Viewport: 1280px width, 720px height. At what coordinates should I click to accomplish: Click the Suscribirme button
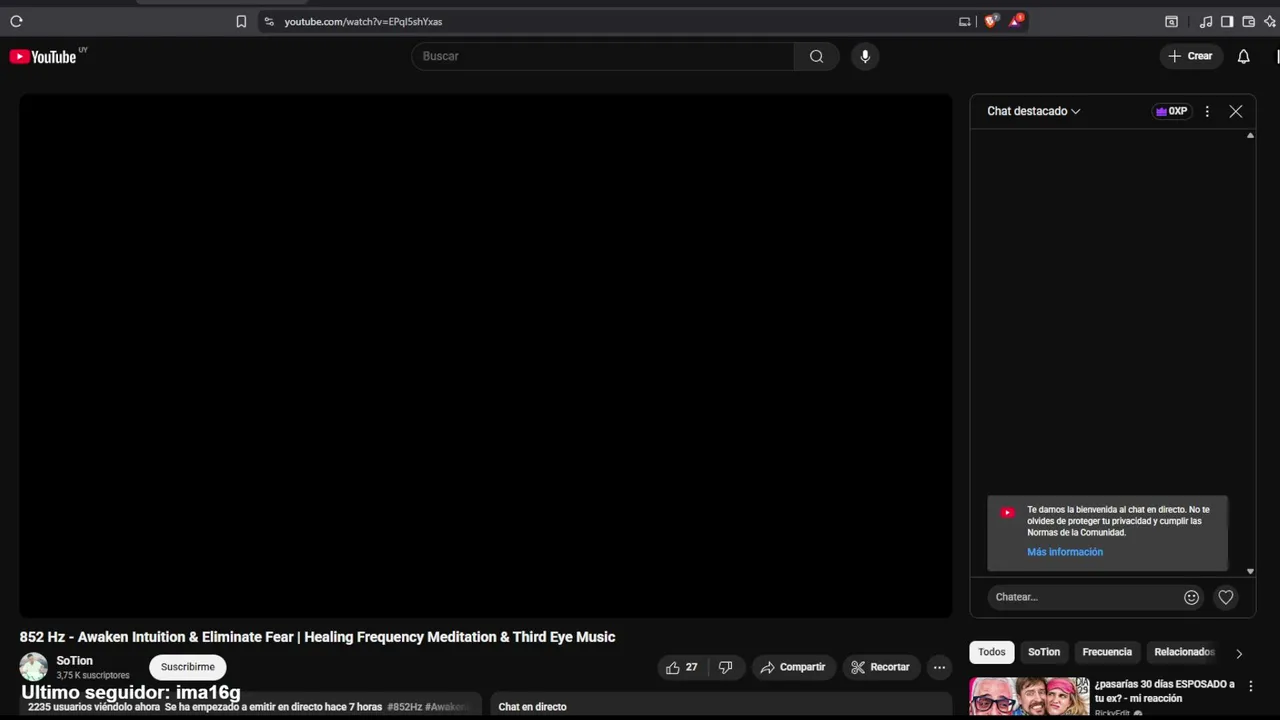pyautogui.click(x=188, y=667)
